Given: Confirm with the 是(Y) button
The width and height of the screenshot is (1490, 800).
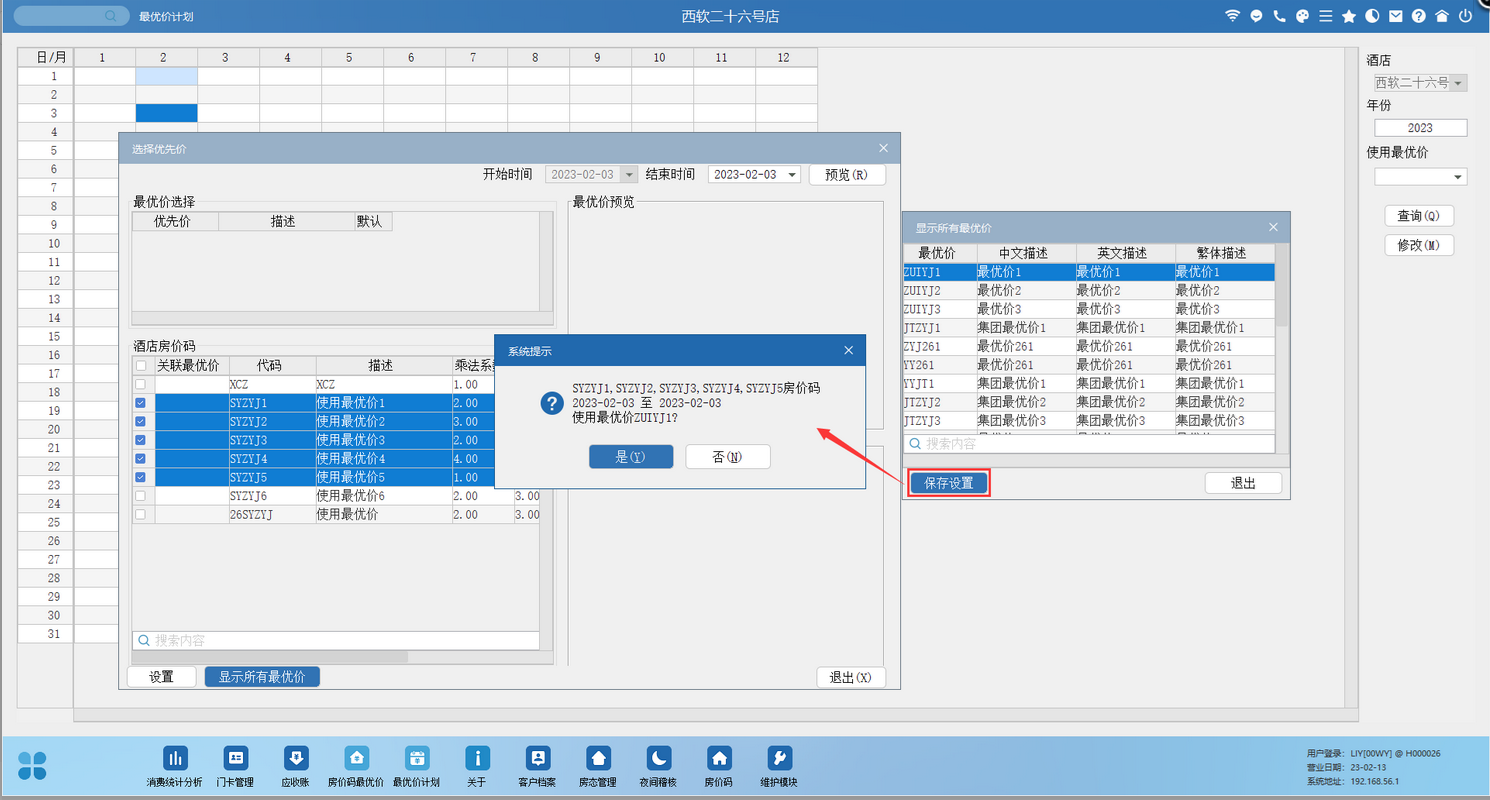Looking at the screenshot, I should [630, 457].
